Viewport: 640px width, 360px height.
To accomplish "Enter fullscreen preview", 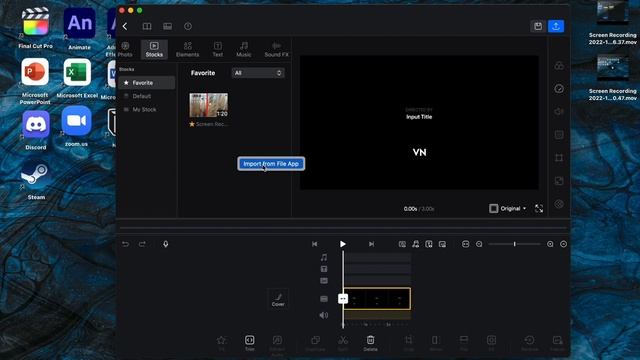I will [539, 209].
